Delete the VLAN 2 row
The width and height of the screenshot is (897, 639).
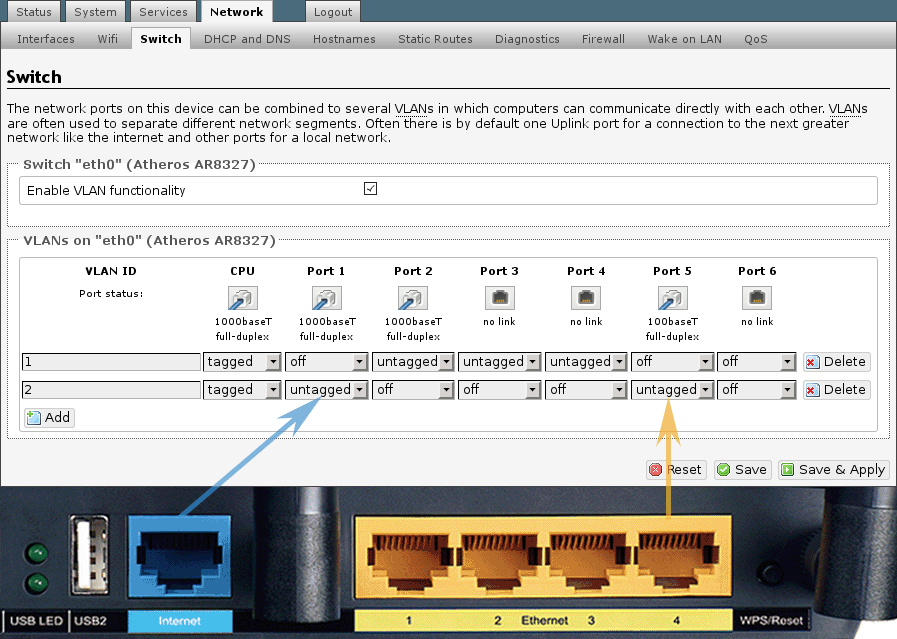835,390
